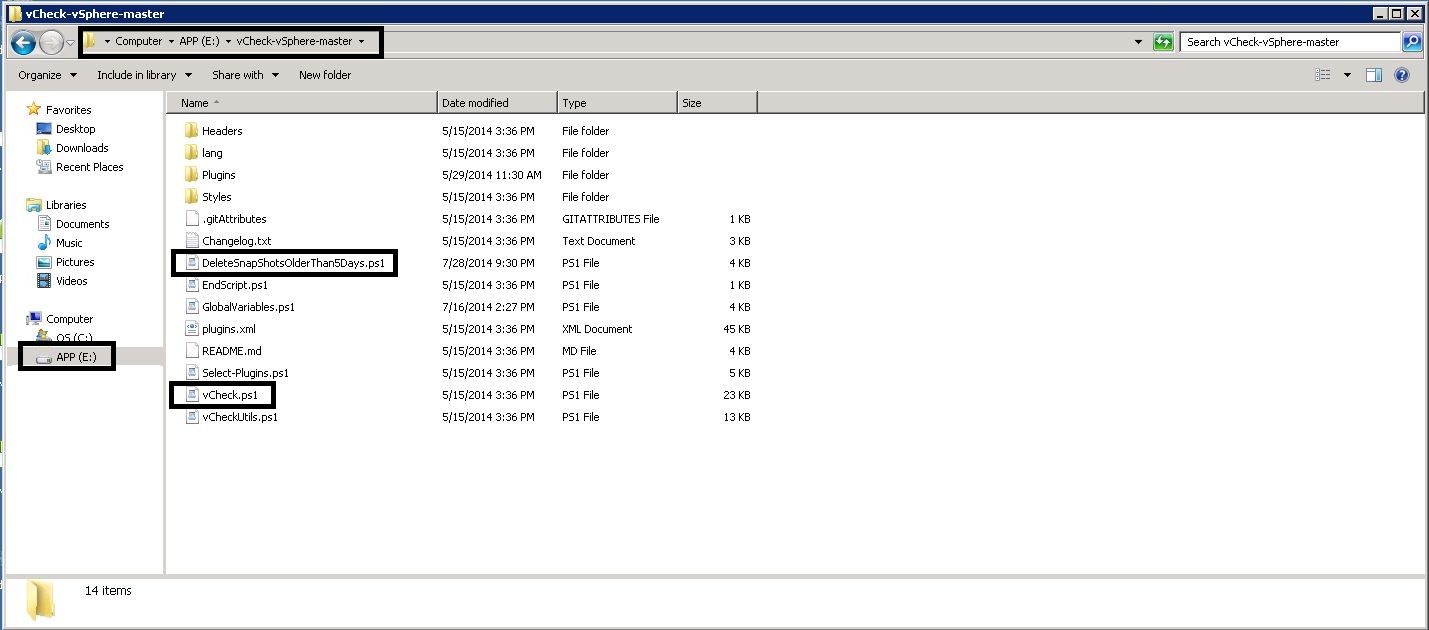Select the plugins.xml file
Screen dimensions: 1429x630
228,329
